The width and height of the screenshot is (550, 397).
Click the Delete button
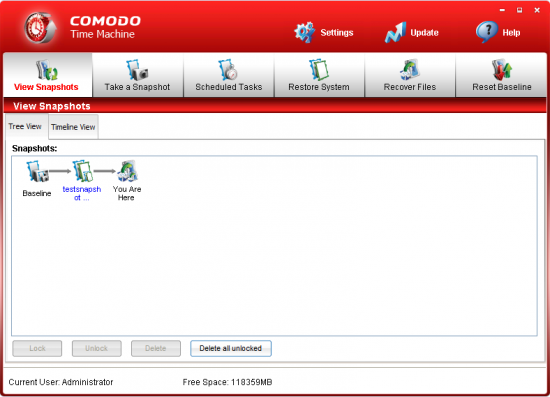[x=156, y=348]
